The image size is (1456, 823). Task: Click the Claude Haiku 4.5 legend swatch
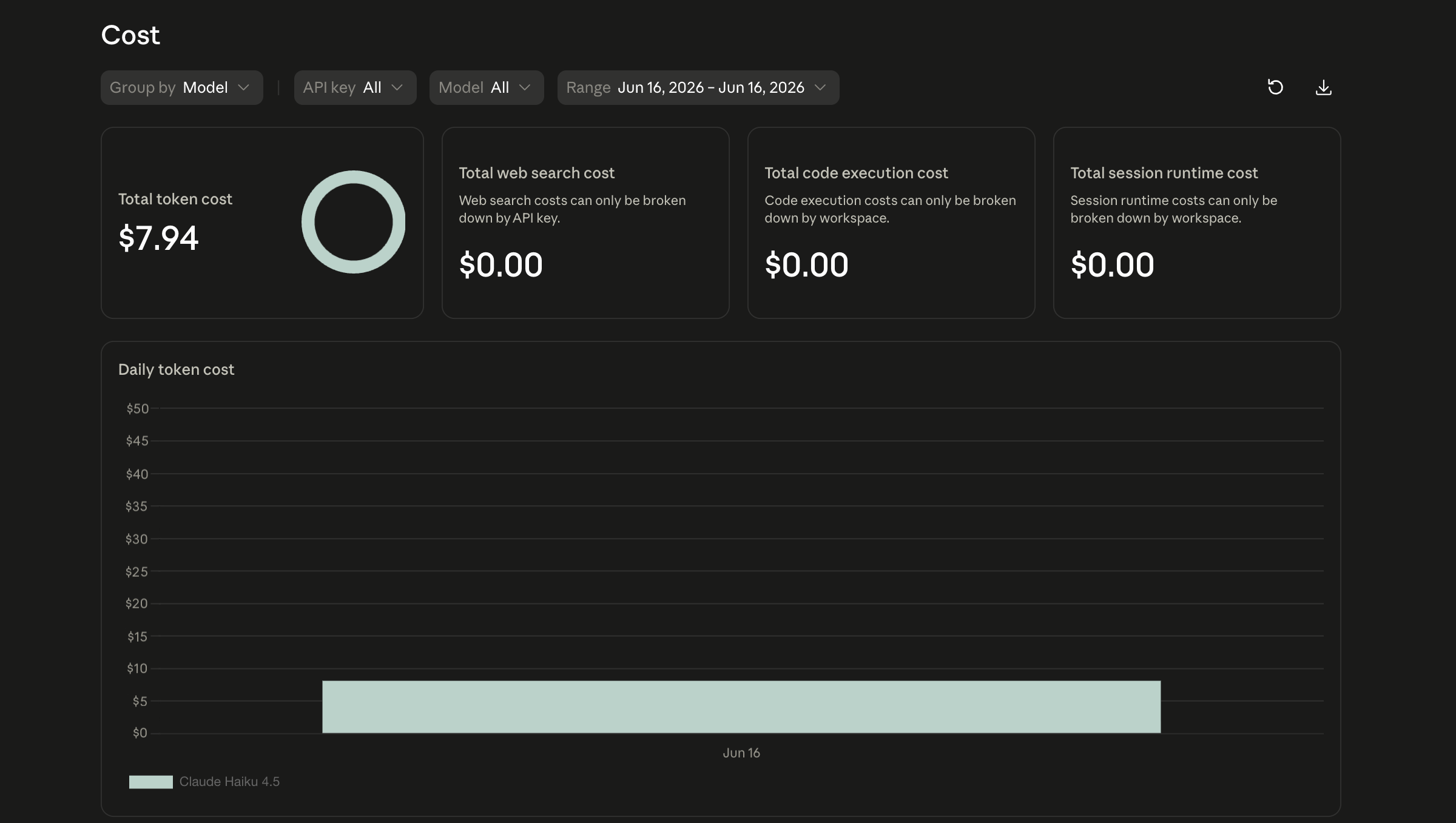point(150,782)
